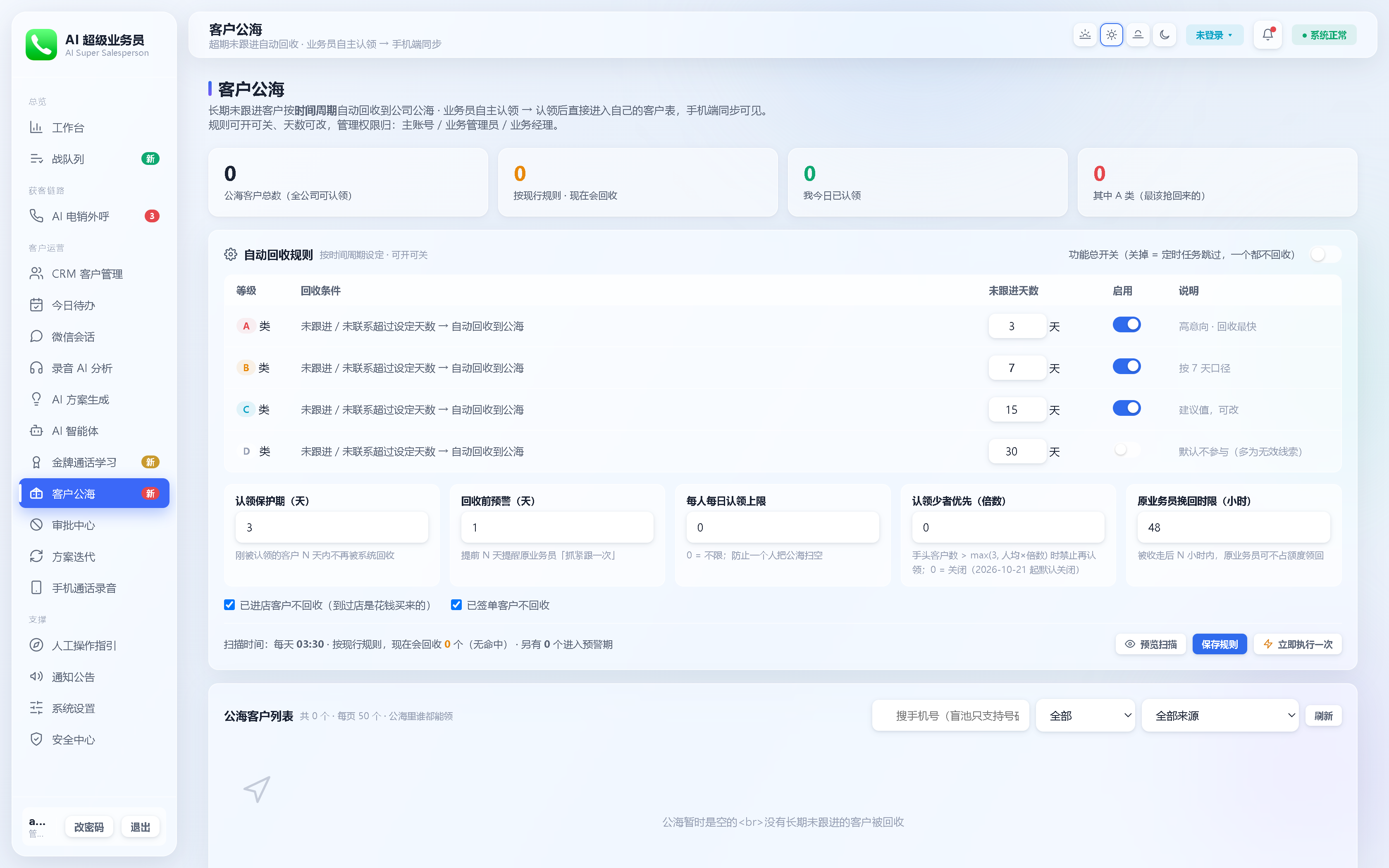This screenshot has height=868, width=1389.
Task: Switch to moon dark theme
Action: point(1165,35)
